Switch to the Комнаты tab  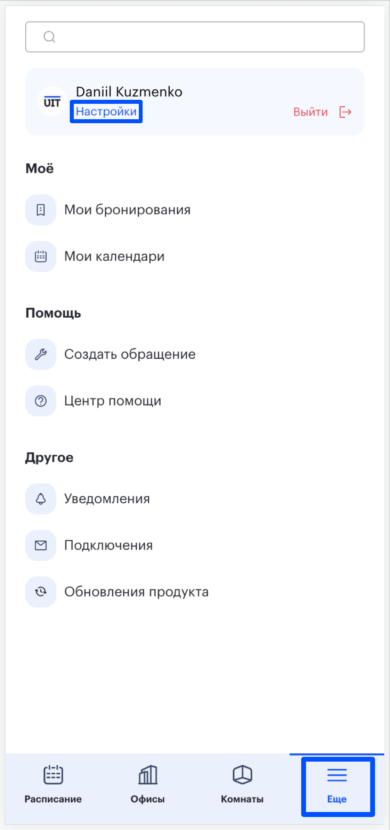242,784
